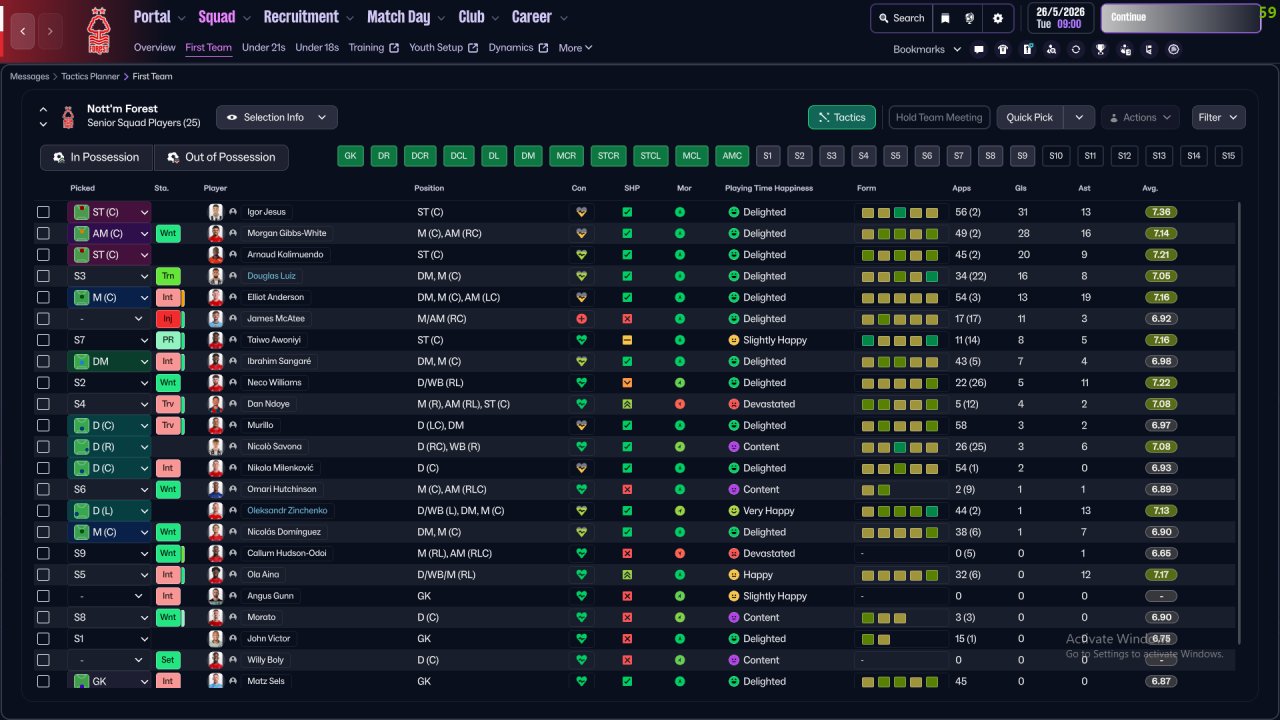Click the Tactics button

coord(841,117)
